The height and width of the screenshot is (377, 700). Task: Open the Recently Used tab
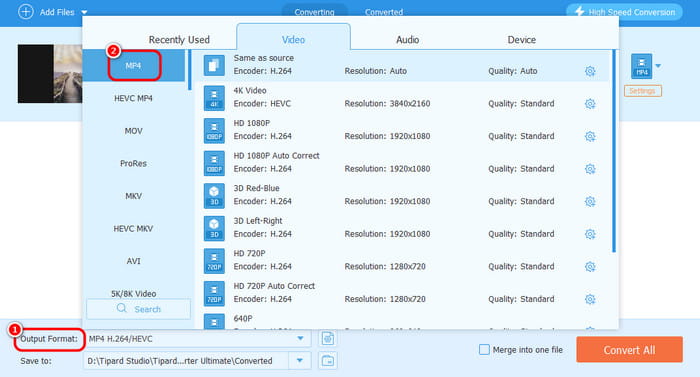click(x=179, y=39)
